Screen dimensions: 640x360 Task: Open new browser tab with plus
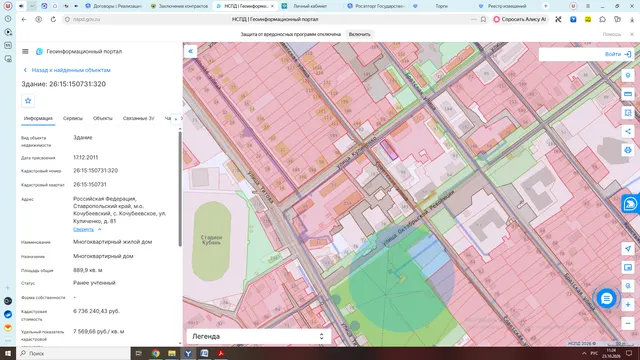[546, 6]
